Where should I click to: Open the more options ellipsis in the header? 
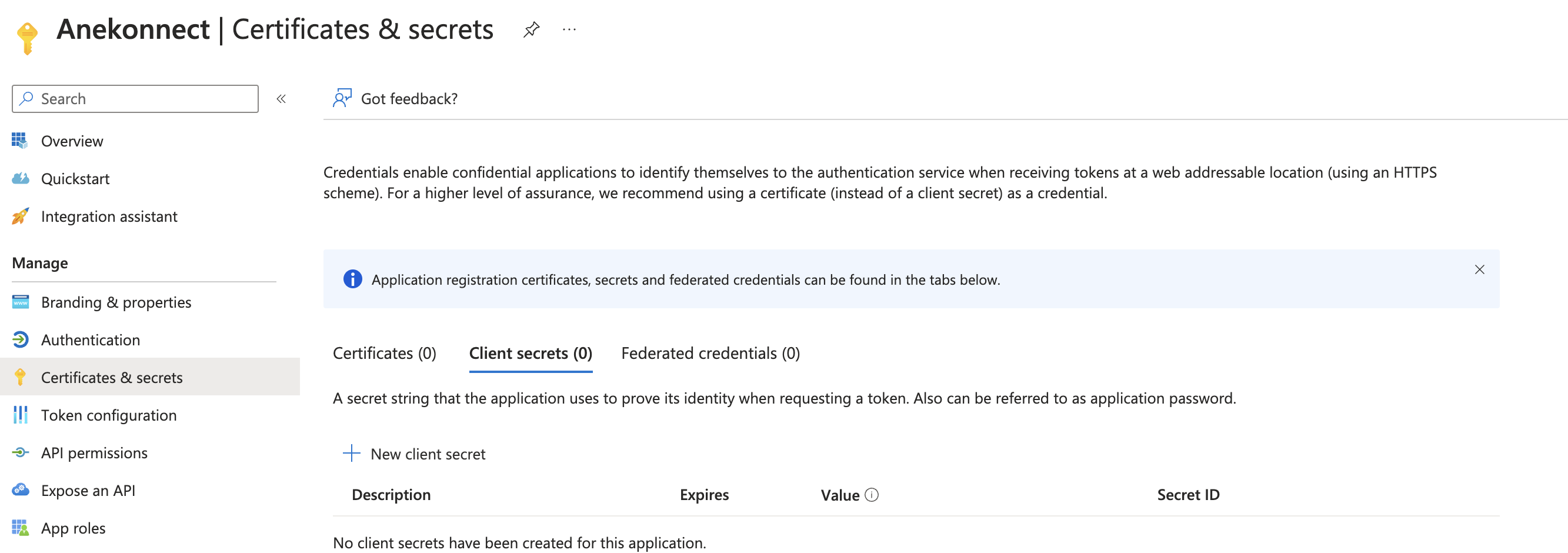point(569,29)
